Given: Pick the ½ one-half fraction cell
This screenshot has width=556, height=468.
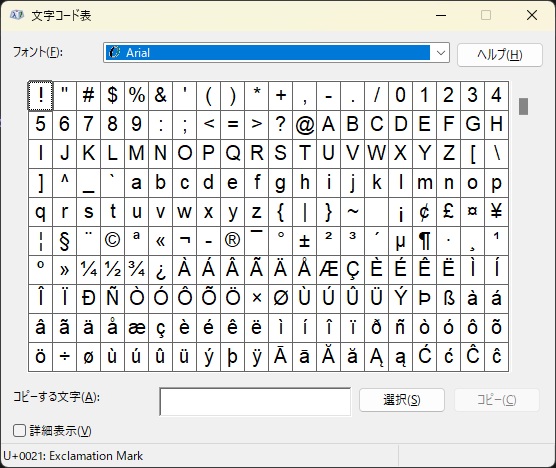Looking at the screenshot, I should click(112, 270).
